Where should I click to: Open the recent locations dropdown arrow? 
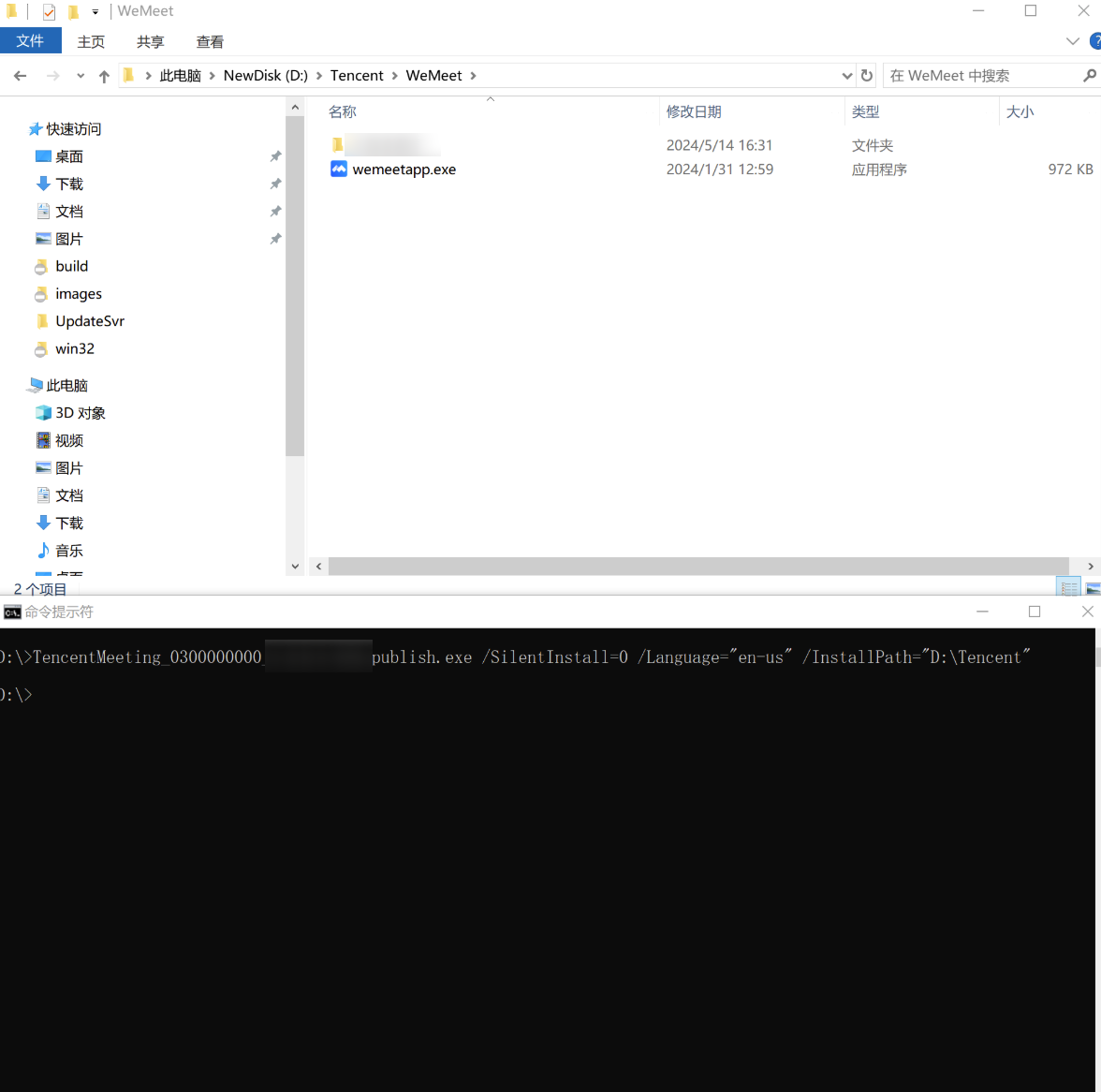point(81,76)
